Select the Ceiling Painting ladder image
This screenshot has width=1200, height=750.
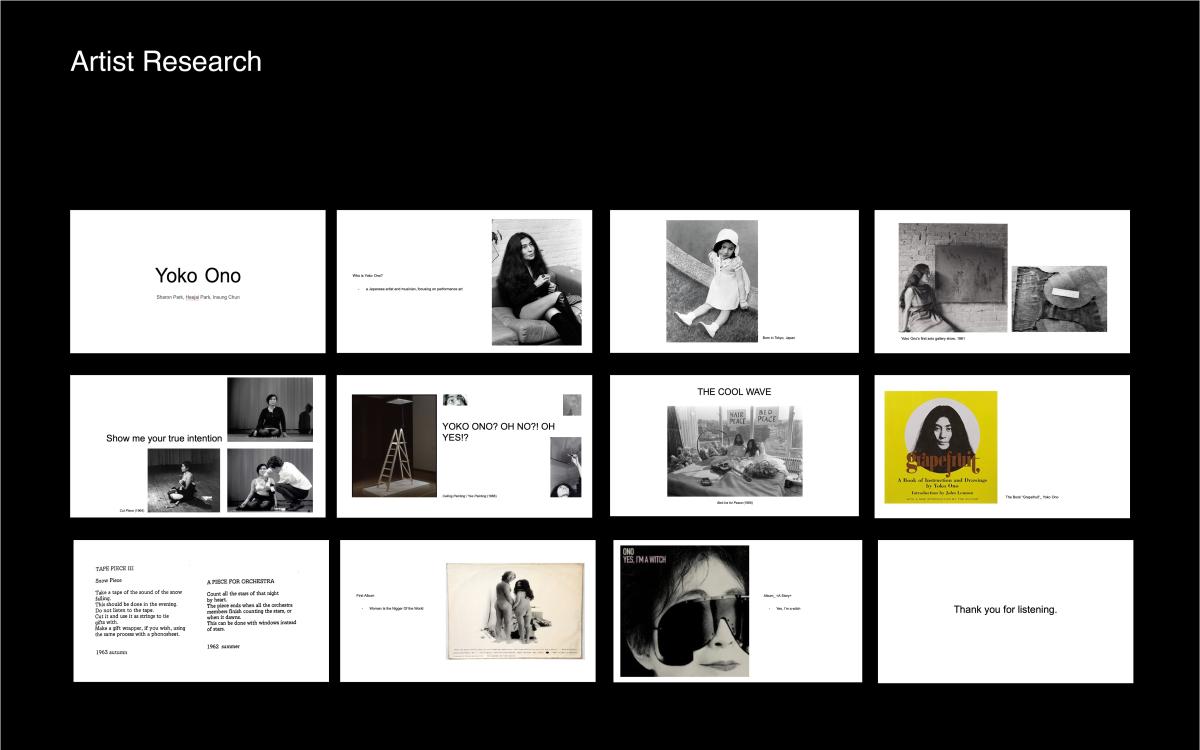tap(394, 445)
